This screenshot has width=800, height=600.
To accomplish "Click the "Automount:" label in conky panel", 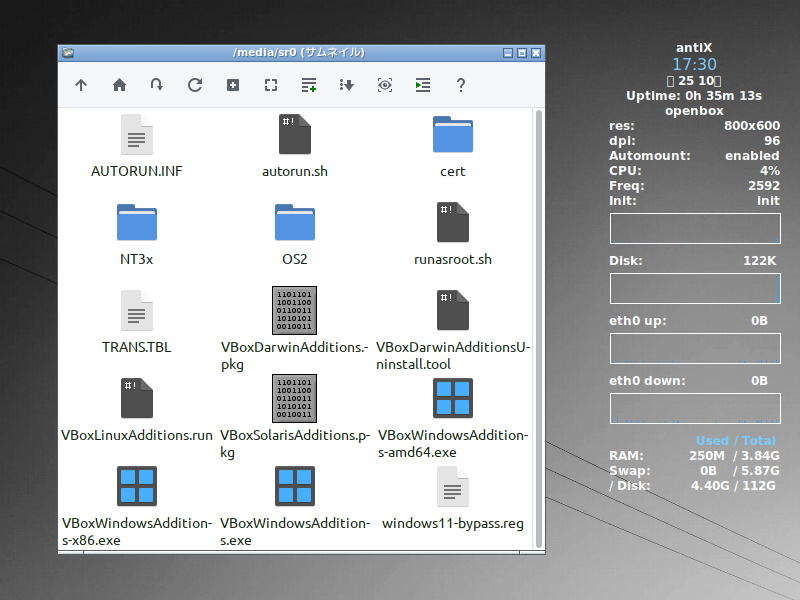I will pos(649,156).
